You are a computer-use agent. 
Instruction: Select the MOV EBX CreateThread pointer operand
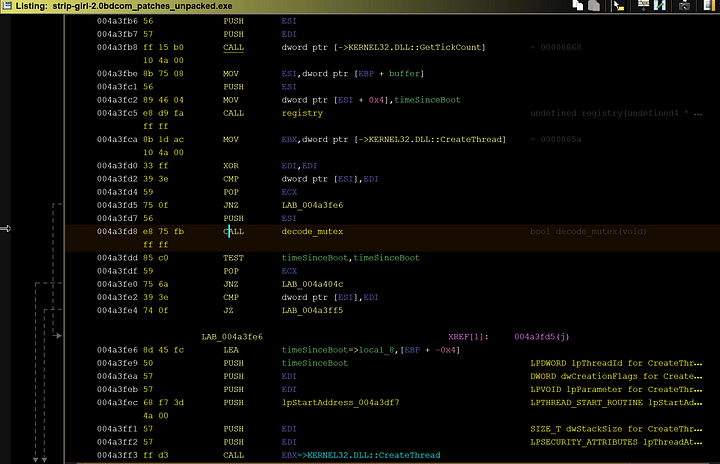[x=394, y=139]
